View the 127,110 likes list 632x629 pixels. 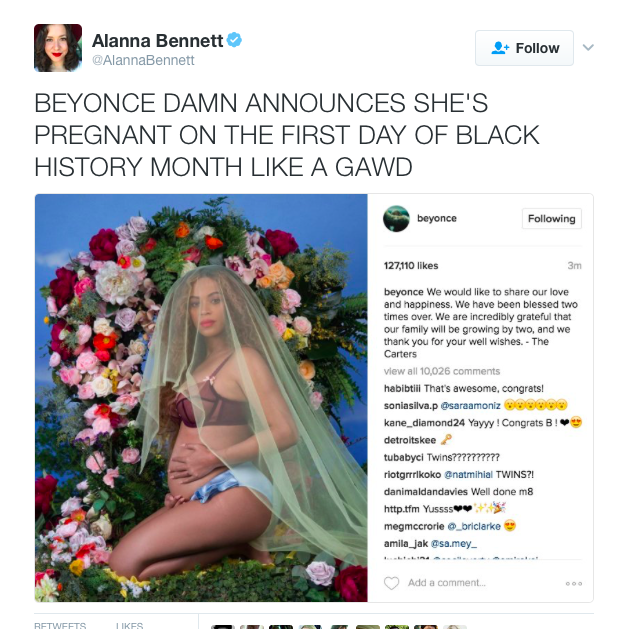click(411, 266)
